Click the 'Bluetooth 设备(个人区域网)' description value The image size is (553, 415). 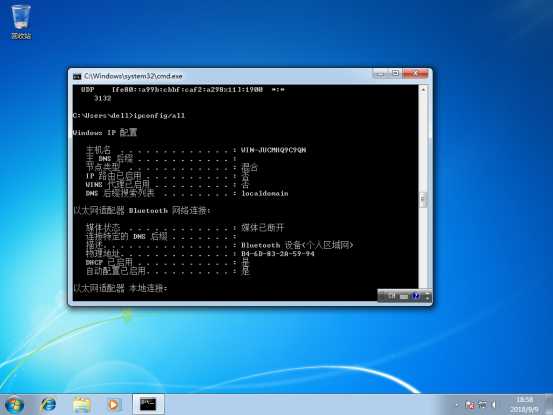tap(297, 245)
